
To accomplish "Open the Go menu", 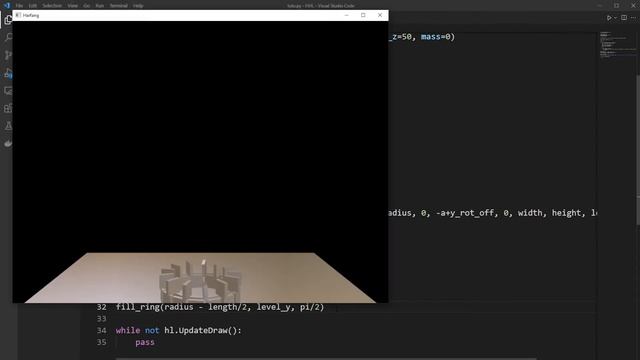I will 87,6.
